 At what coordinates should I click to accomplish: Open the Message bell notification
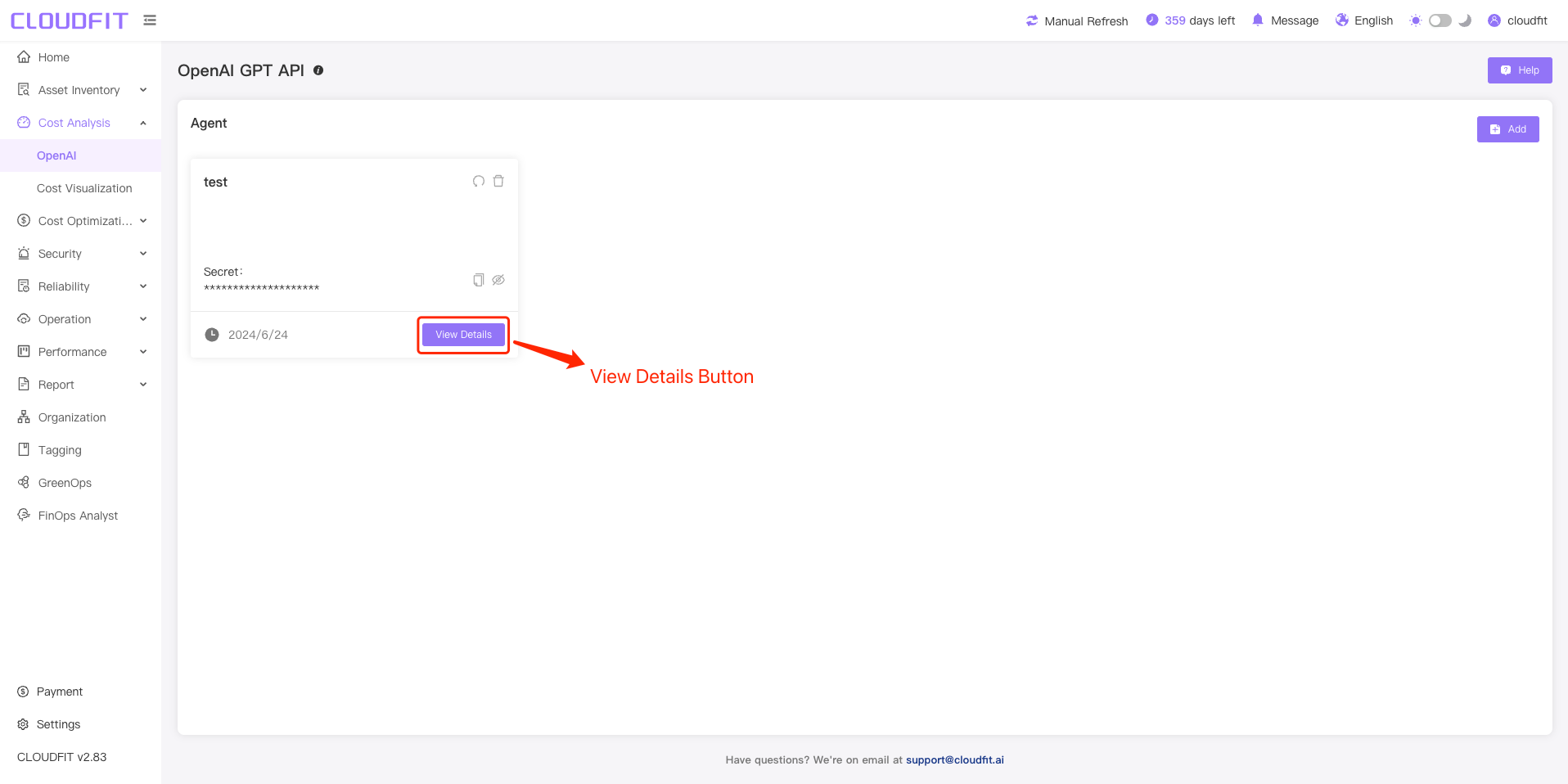pos(1258,20)
